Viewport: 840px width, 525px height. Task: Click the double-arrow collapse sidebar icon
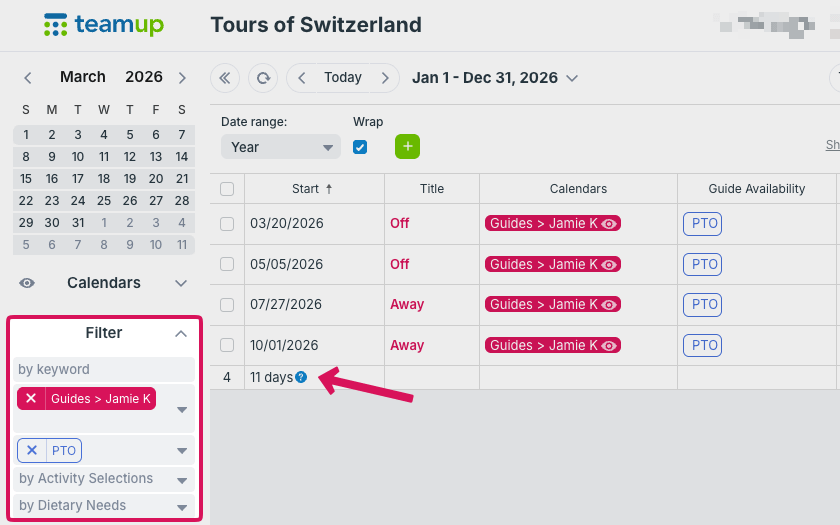tap(225, 78)
